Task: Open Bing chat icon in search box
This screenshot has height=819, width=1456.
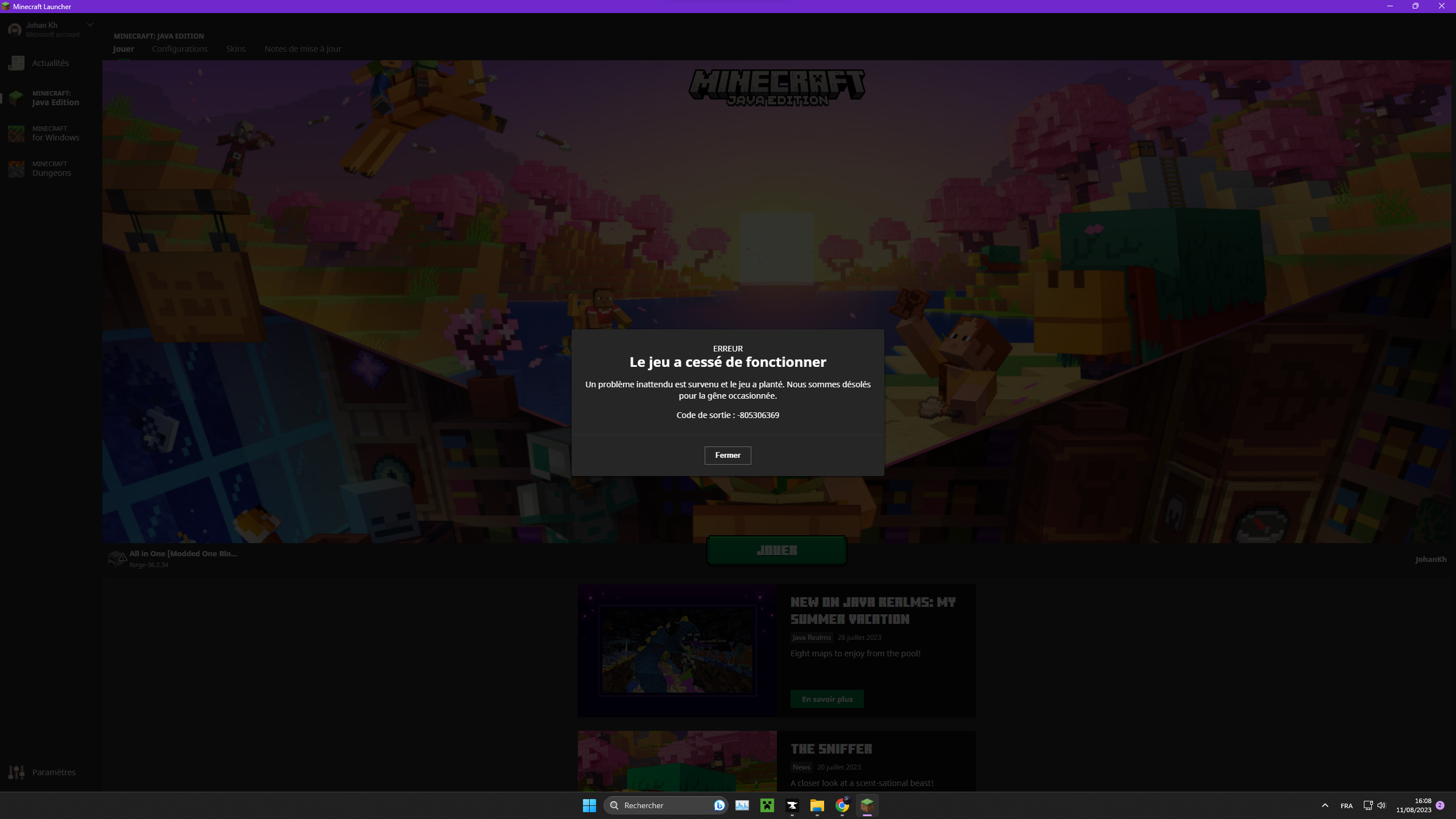Action: [x=719, y=805]
